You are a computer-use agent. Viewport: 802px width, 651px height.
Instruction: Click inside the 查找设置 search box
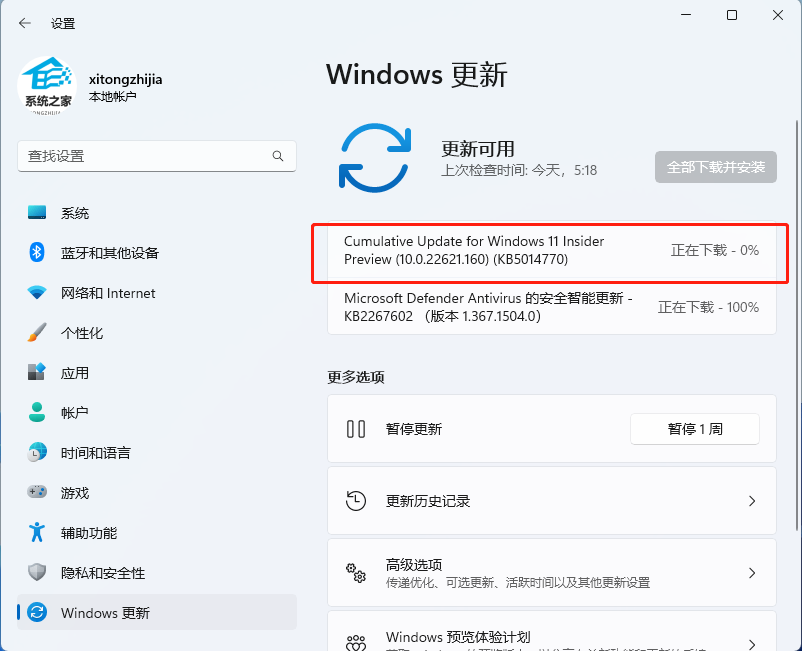click(150, 157)
